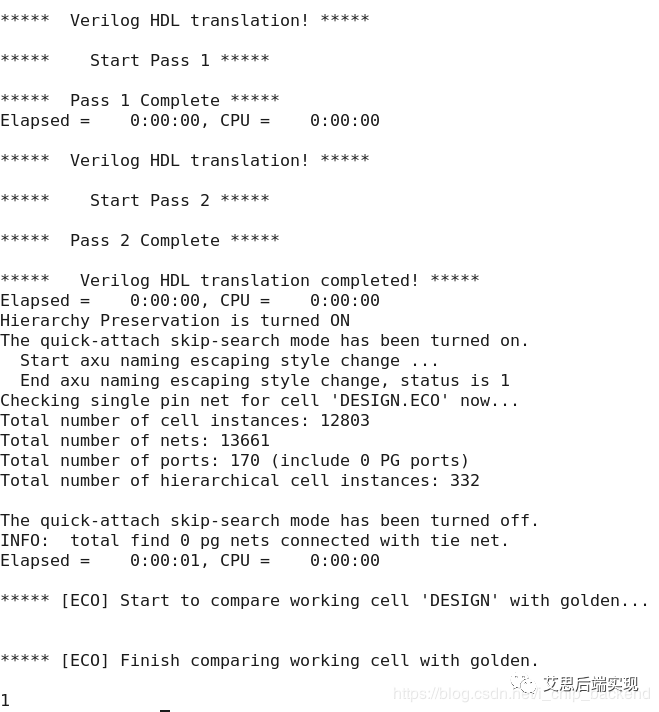Click the 'skip-search mode has been turned on' line

(265, 340)
